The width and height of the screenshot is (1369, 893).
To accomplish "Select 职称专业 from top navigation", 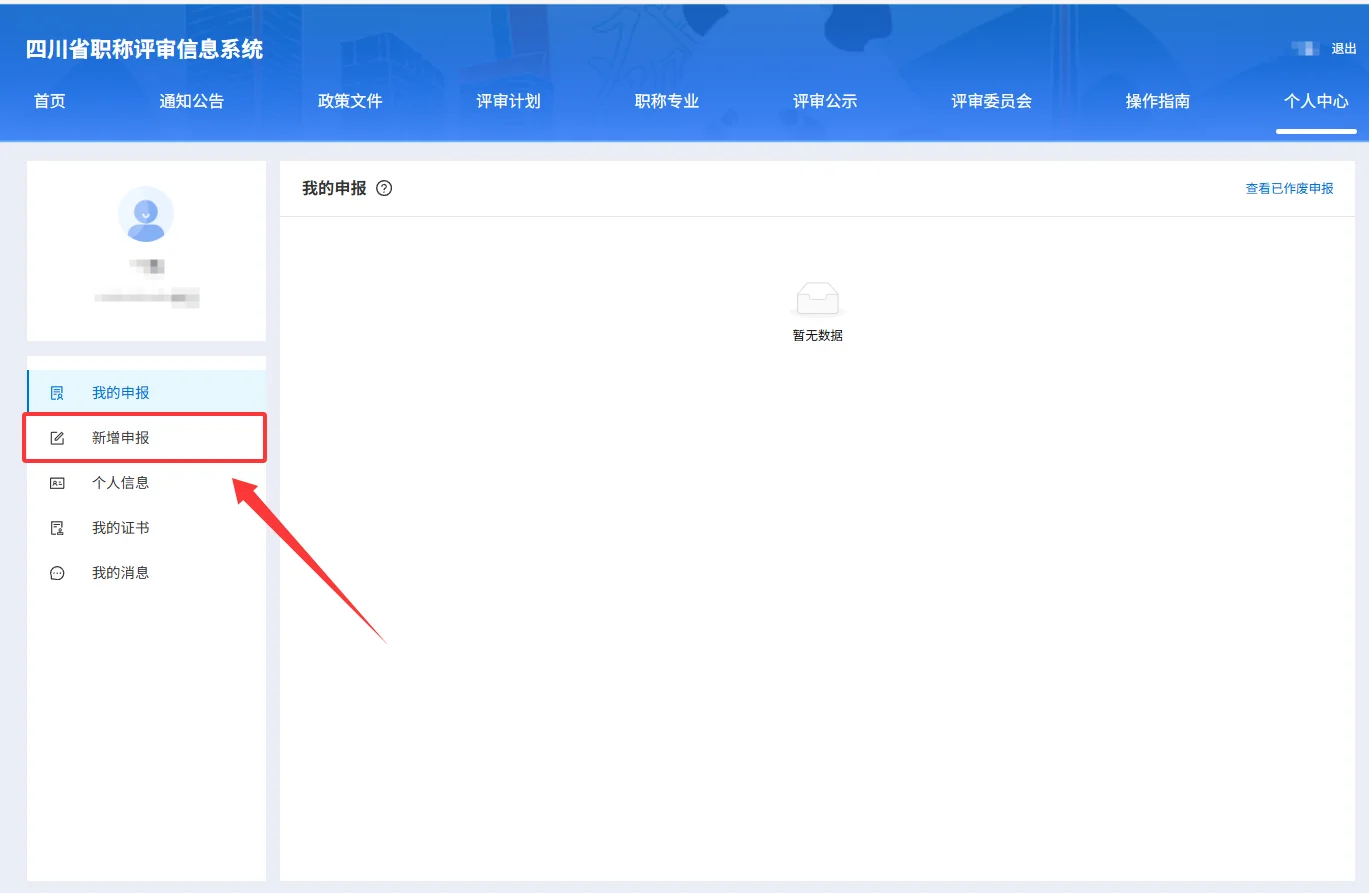I will click(667, 100).
